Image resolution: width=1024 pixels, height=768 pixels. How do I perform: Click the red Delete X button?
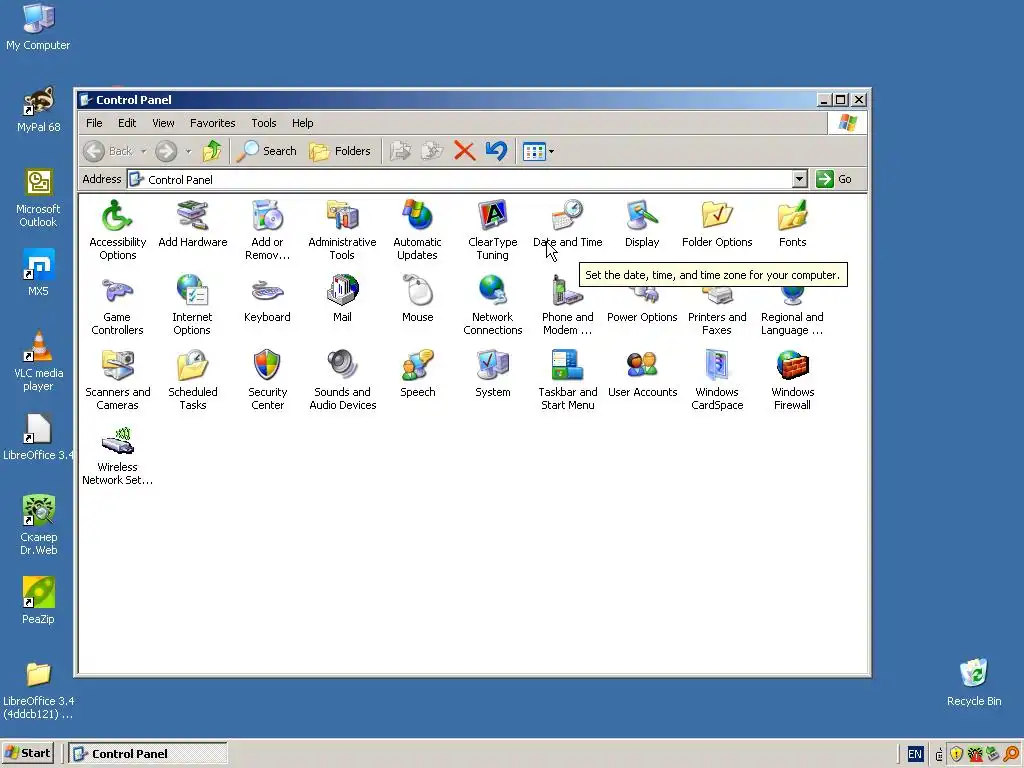pyautogui.click(x=464, y=151)
